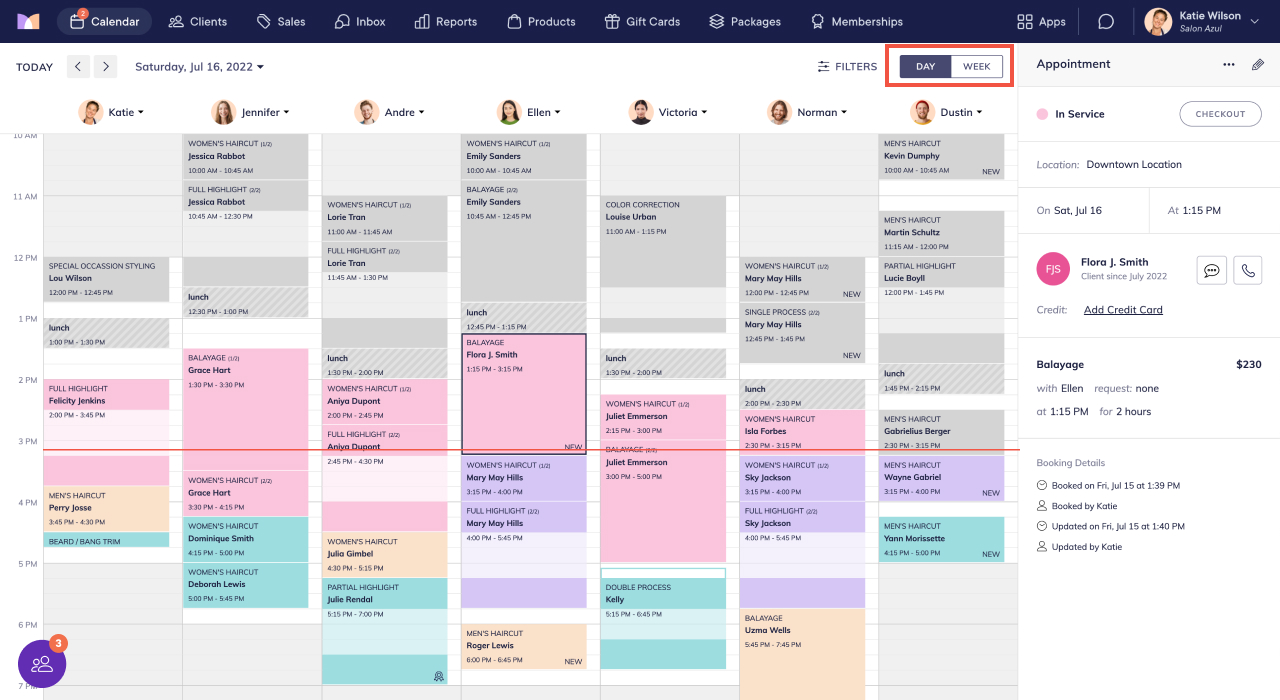Open the Memberships tab
Viewport: 1280px width, 700px height.
pos(857,21)
